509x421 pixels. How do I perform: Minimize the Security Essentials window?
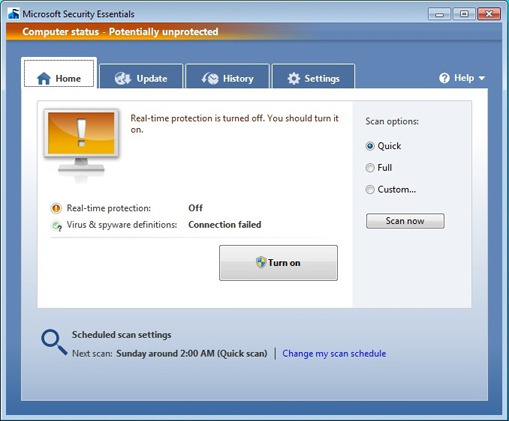440,14
